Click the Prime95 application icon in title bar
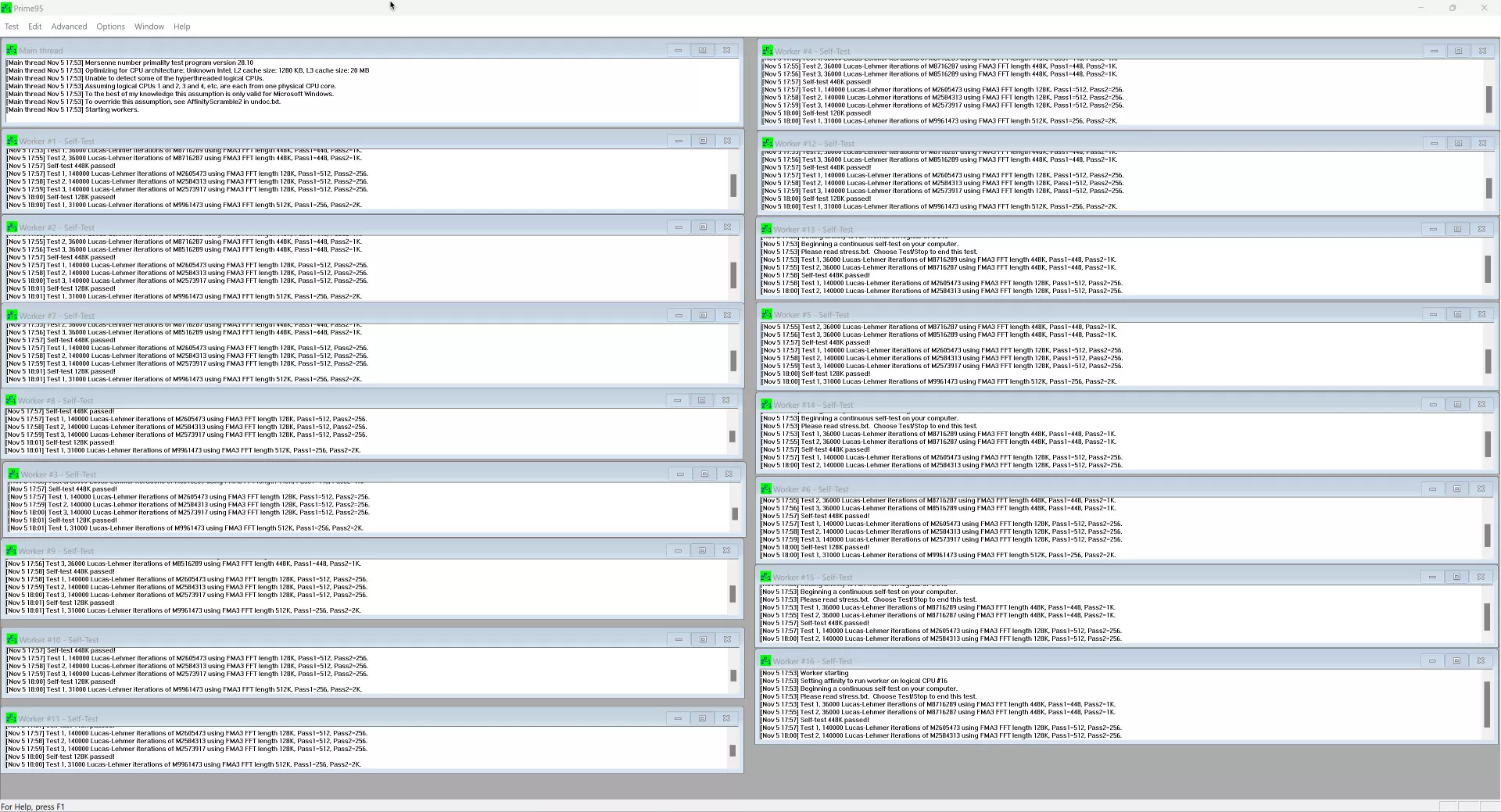 pyautogui.click(x=6, y=8)
